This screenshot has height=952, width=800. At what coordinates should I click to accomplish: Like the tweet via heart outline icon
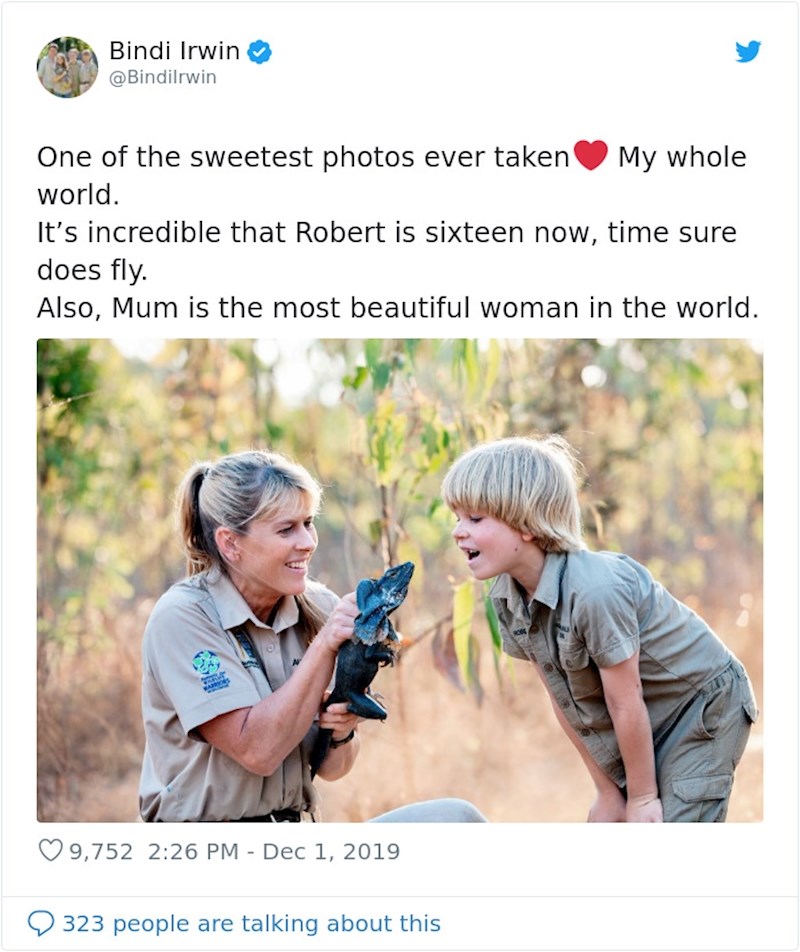pyautogui.click(x=50, y=851)
